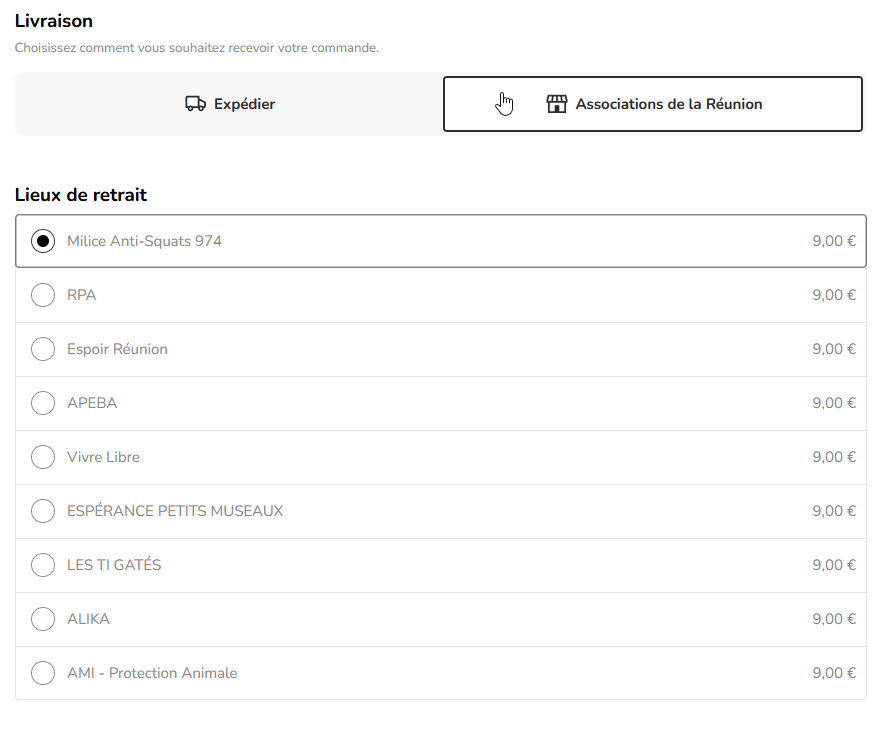The height and width of the screenshot is (736, 888).
Task: Click the ALIKA row's 9,00 € price
Action: pyautogui.click(x=834, y=619)
